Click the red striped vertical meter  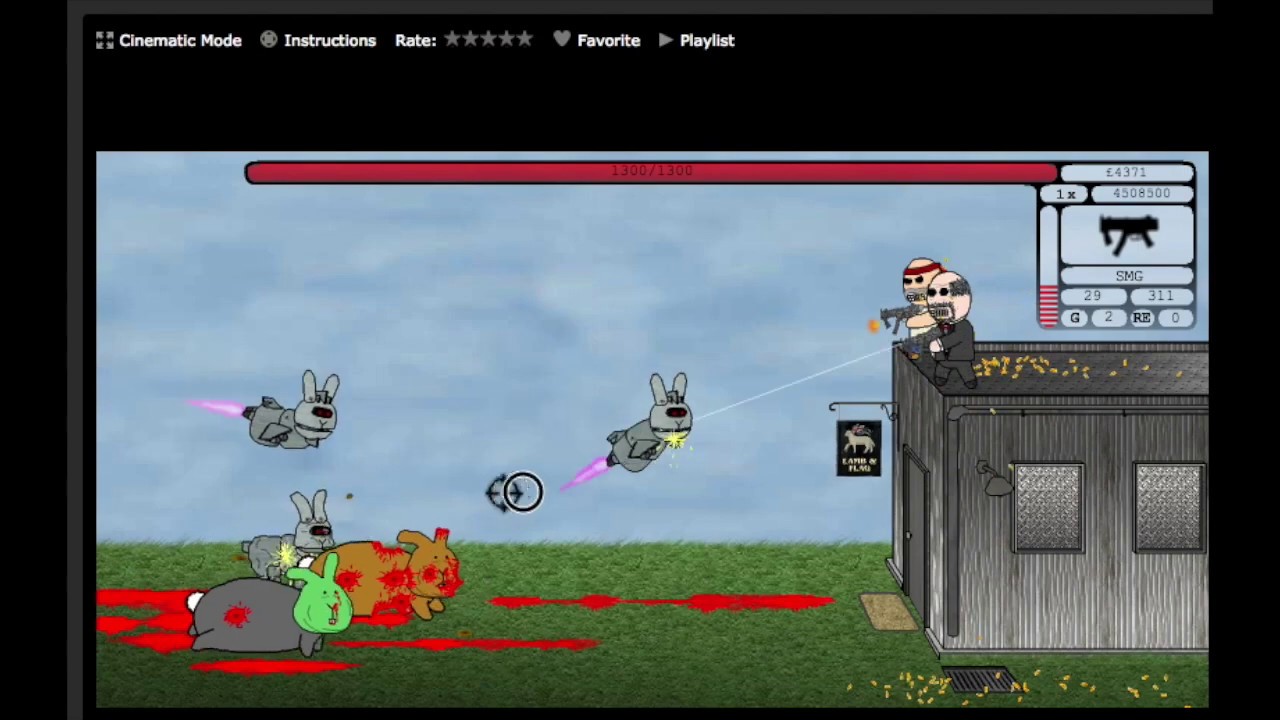[x=1048, y=266]
